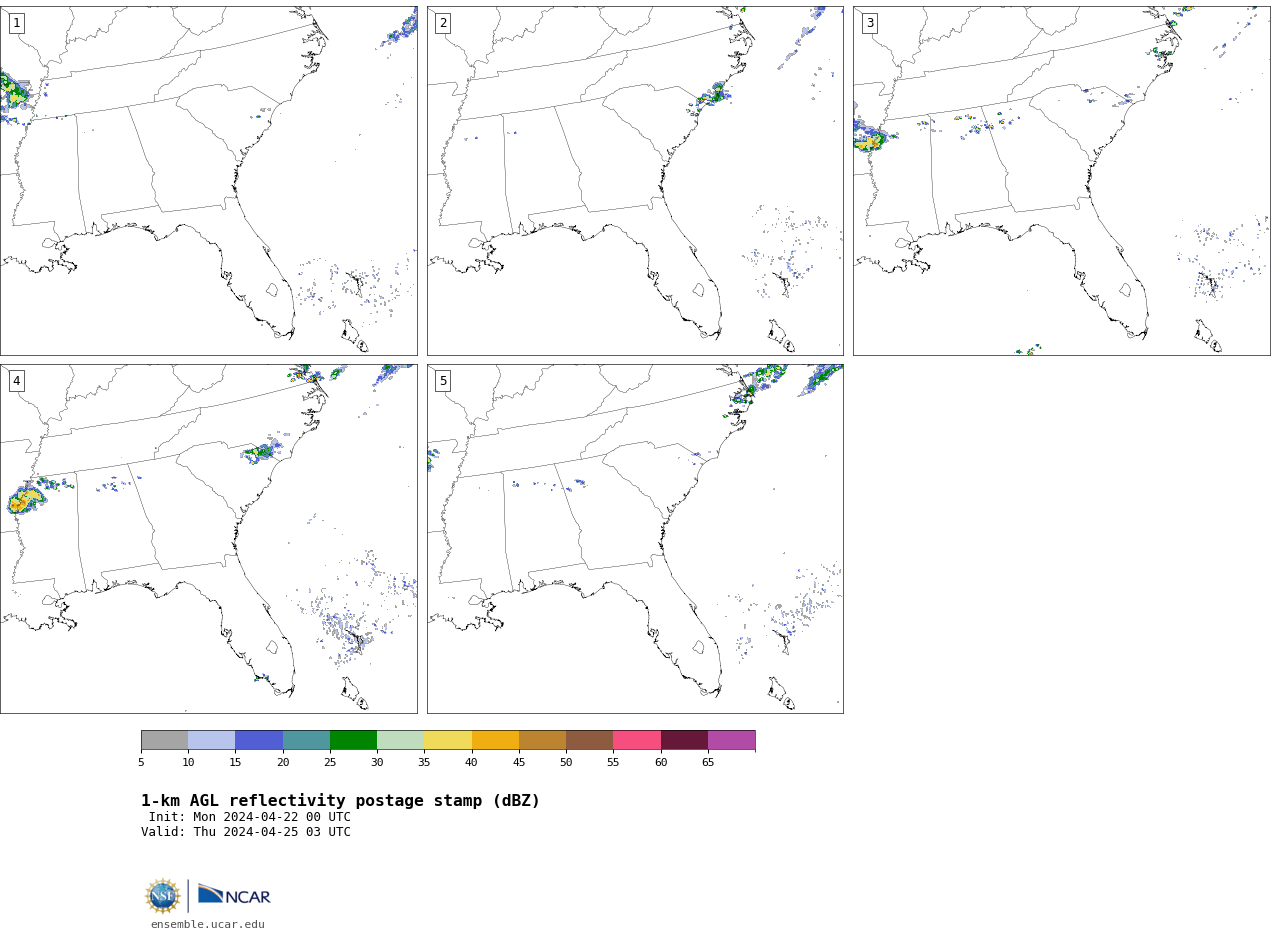The height and width of the screenshot is (936, 1280).
Task: Click the panel number label 4
Action: coord(16,381)
